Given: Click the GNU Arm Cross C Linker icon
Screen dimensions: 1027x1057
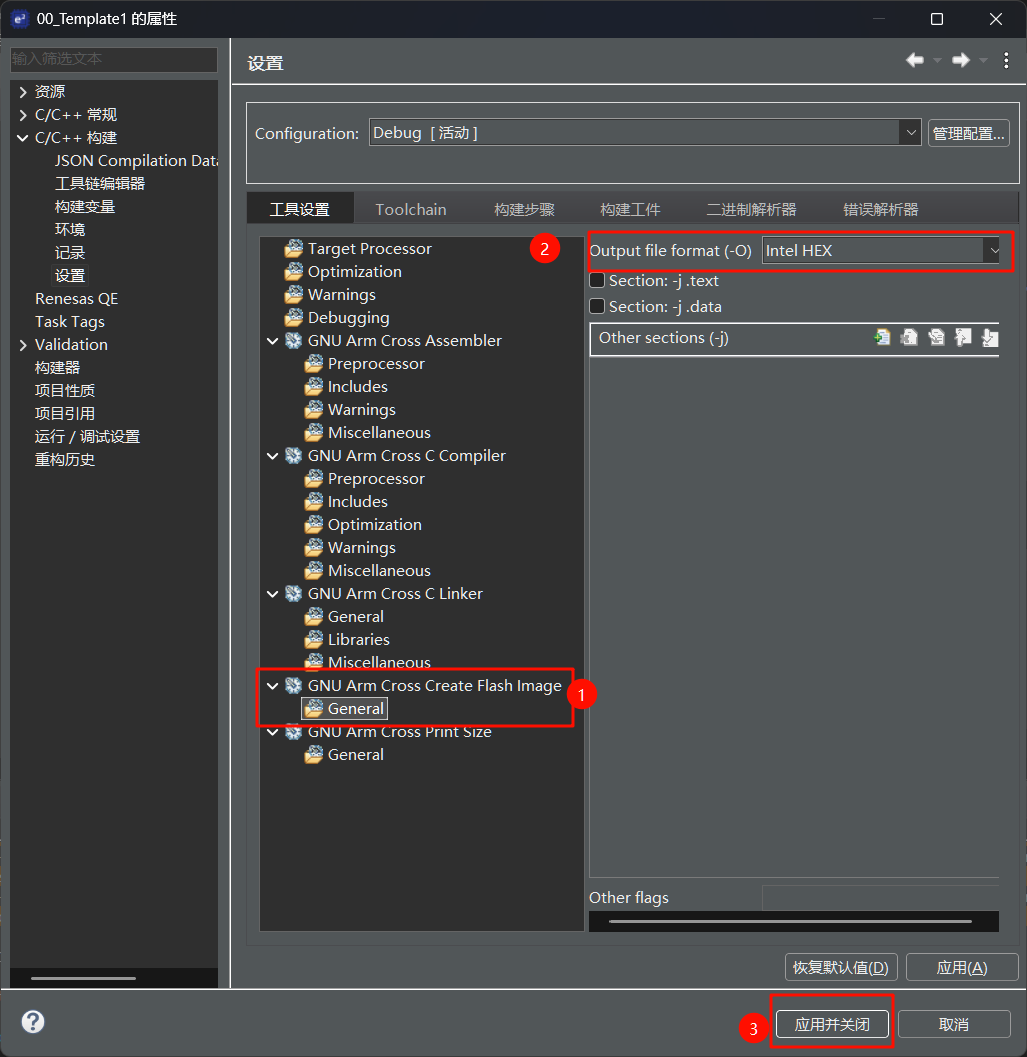Looking at the screenshot, I should 293,593.
